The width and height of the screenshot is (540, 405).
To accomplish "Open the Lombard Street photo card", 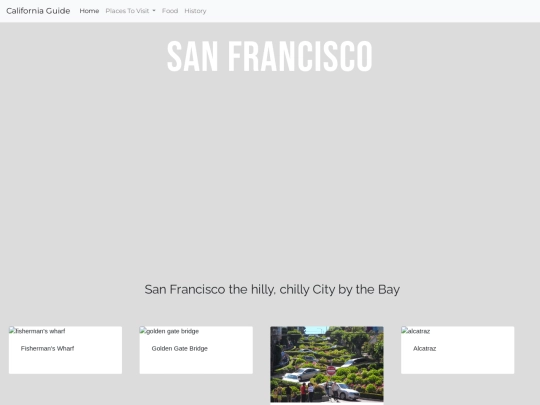I will (x=327, y=364).
